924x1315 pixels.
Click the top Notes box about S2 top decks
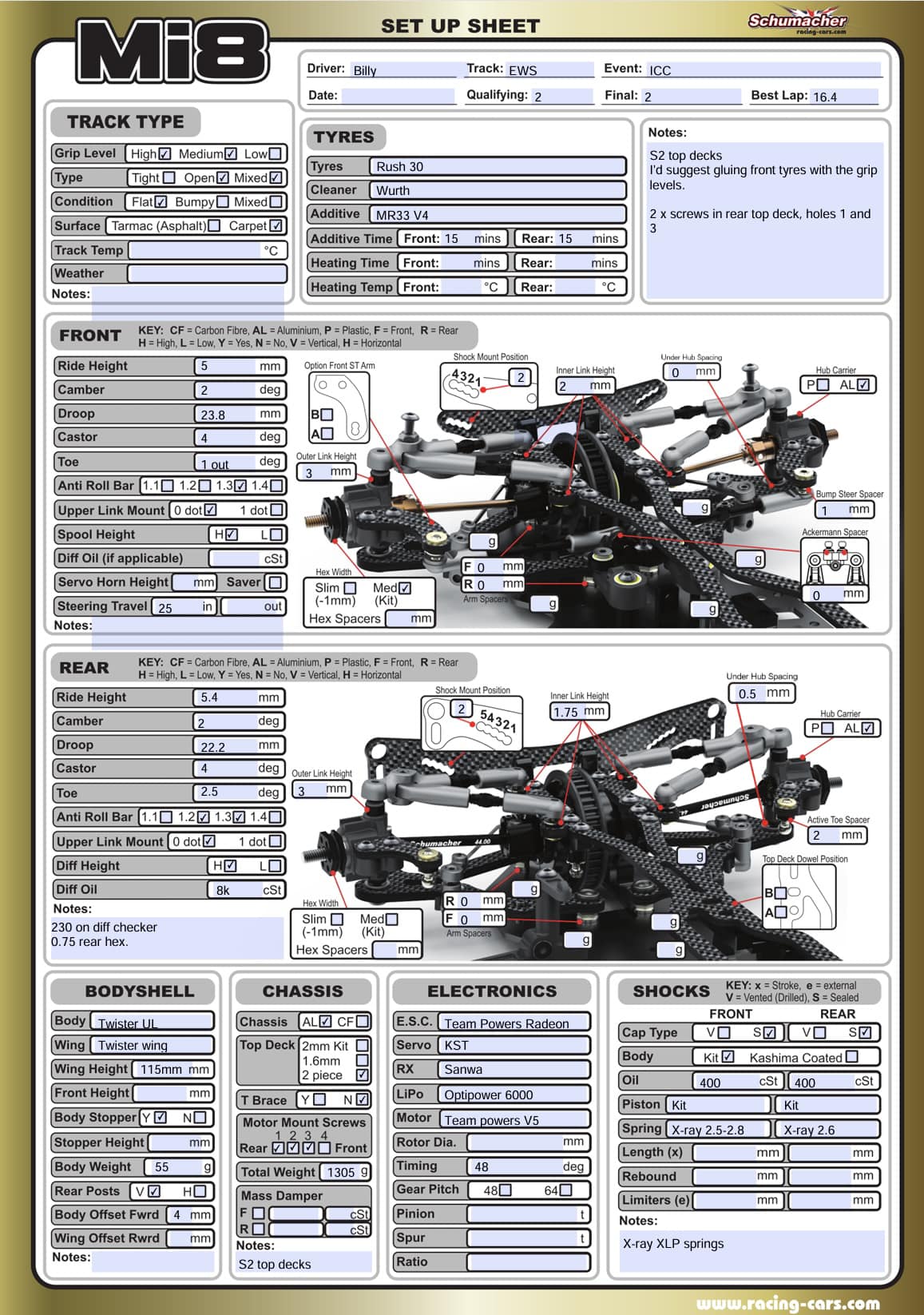click(x=765, y=220)
